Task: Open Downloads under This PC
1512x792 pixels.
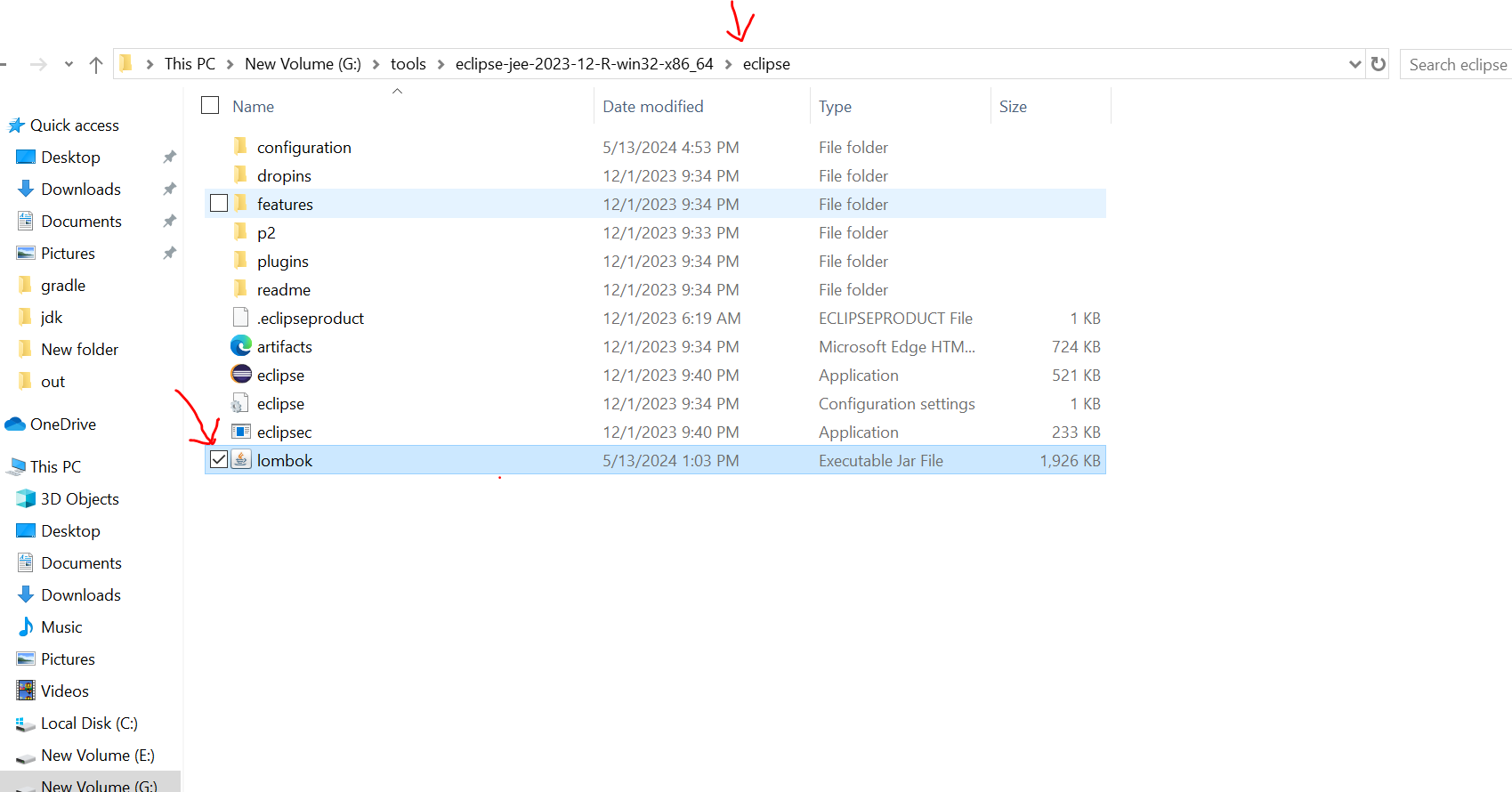Action: point(81,595)
